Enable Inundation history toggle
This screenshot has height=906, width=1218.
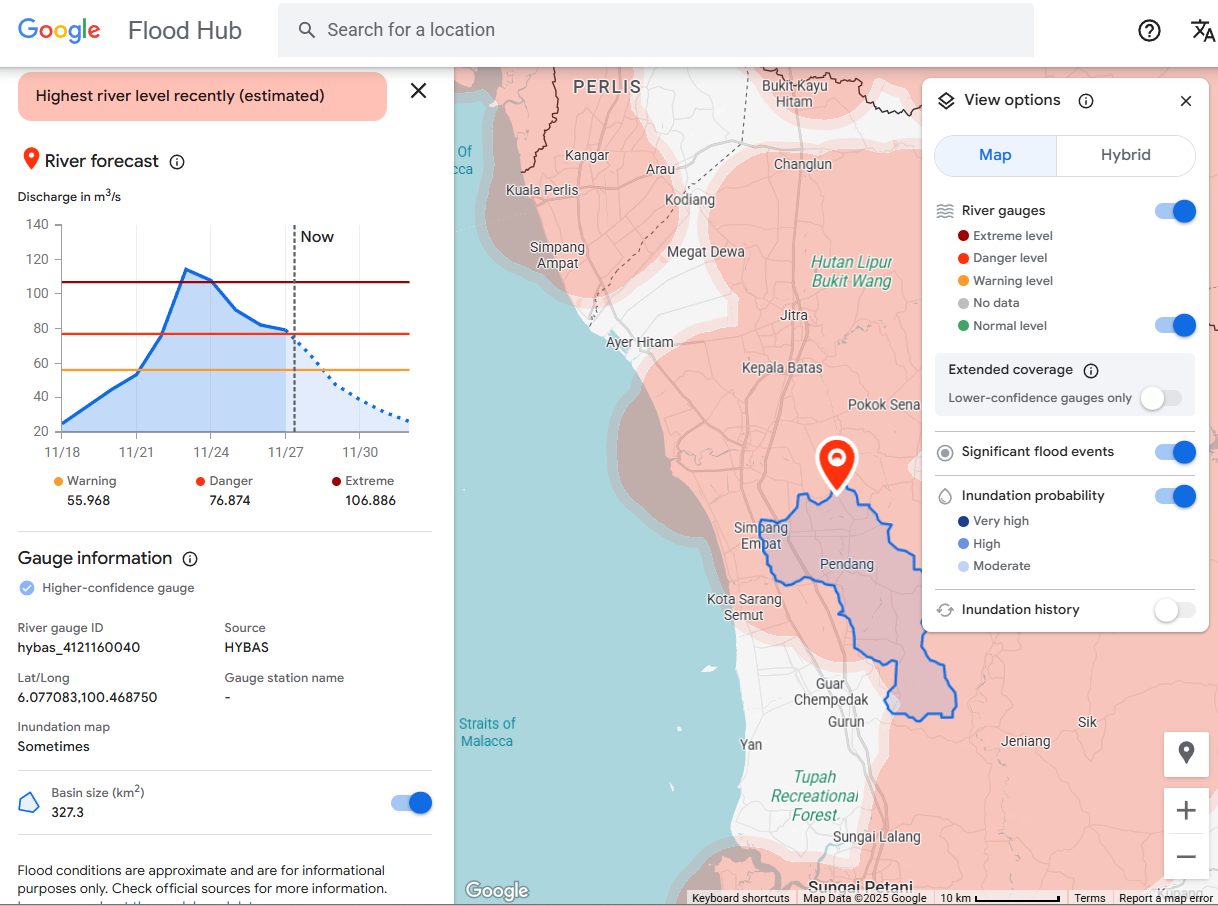coord(1174,610)
